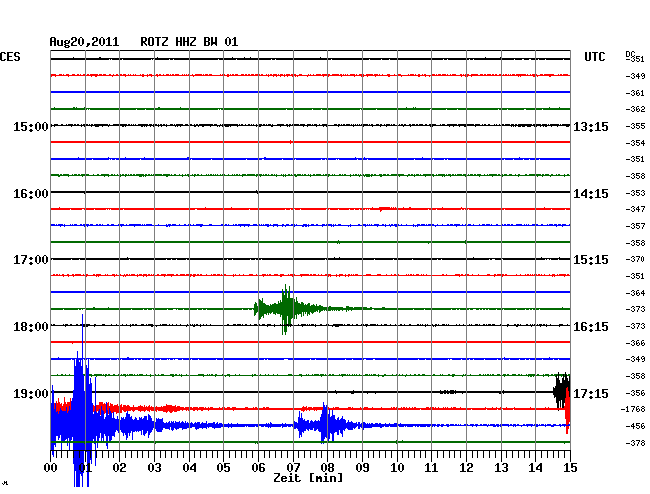Image resolution: width=650 pixels, height=494 pixels.
Task: Click the Zeit [min] axis title
Action: [308, 478]
